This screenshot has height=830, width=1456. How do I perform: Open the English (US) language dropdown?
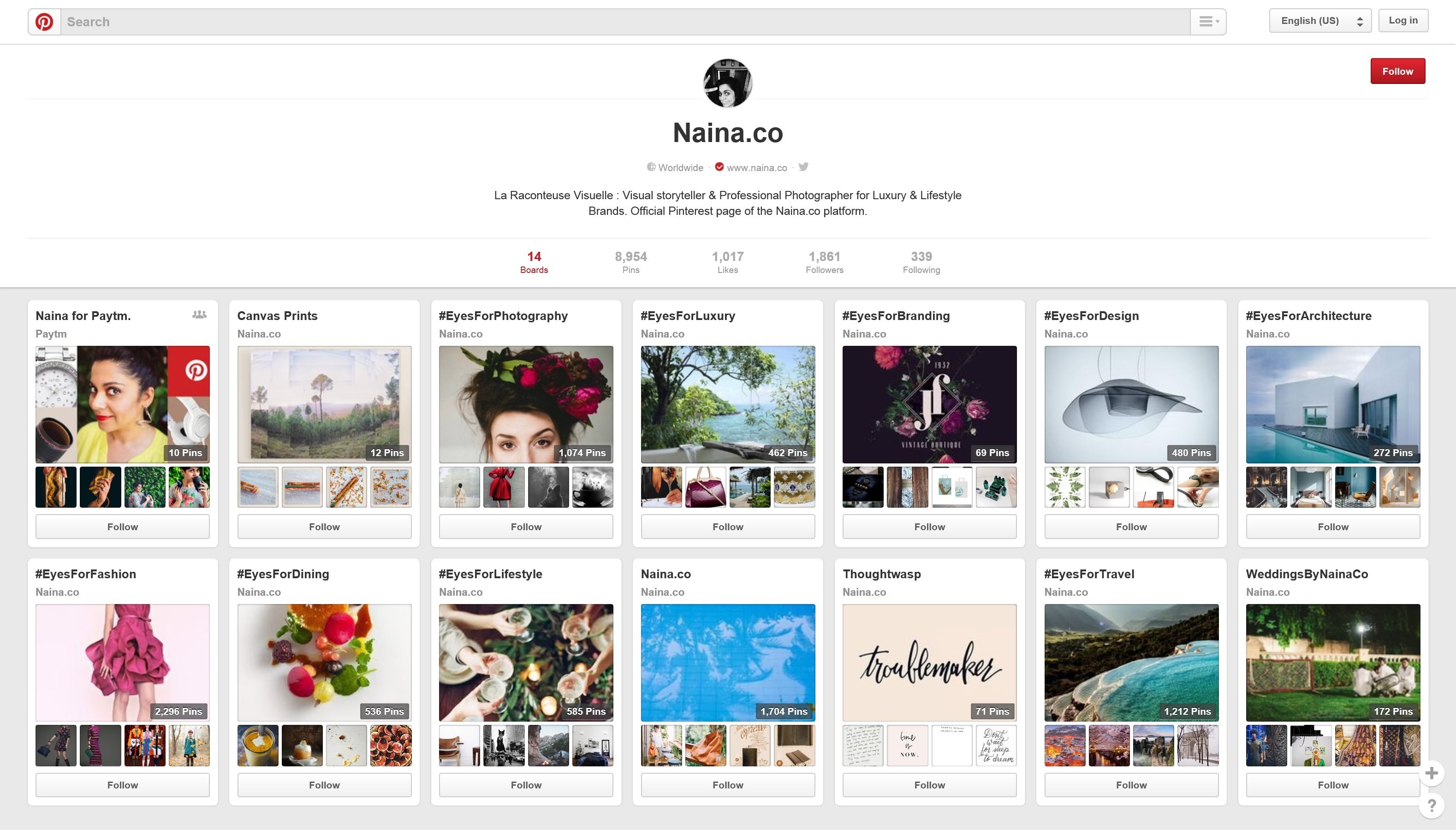(1320, 21)
